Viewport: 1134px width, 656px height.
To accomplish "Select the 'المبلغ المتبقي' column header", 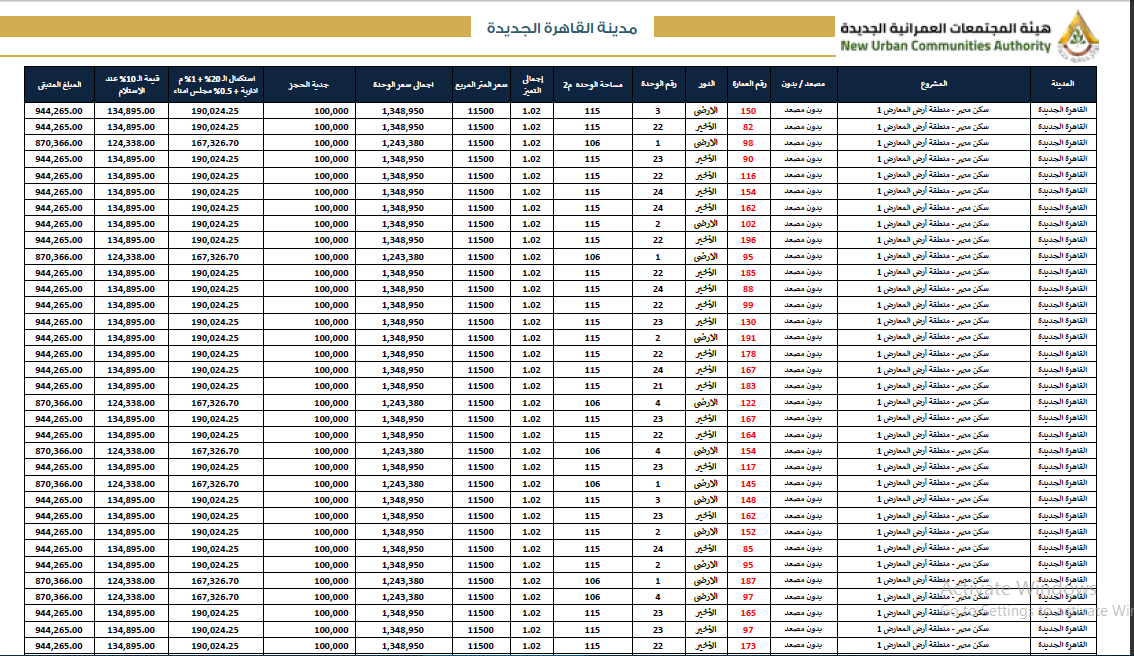I will 59,84.
